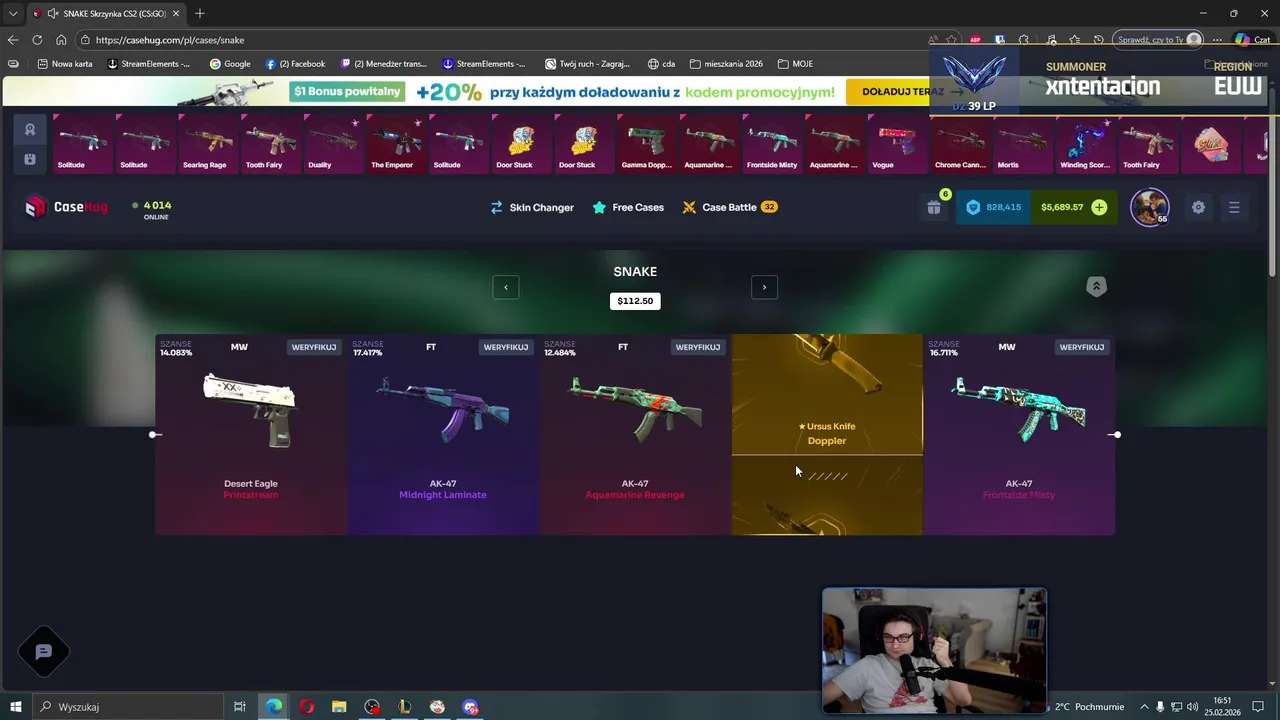Click the $5,689.57 balance
Viewport: 1280px width, 720px height.
(1062, 207)
